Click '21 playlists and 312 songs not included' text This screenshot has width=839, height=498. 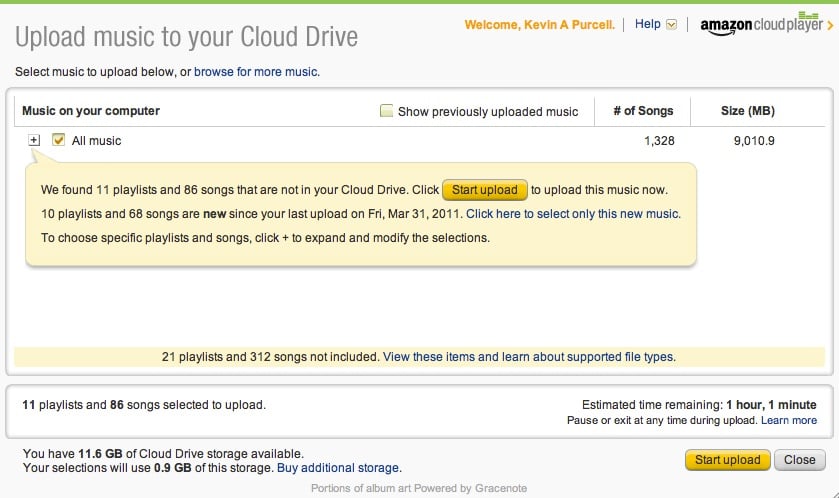click(270, 357)
